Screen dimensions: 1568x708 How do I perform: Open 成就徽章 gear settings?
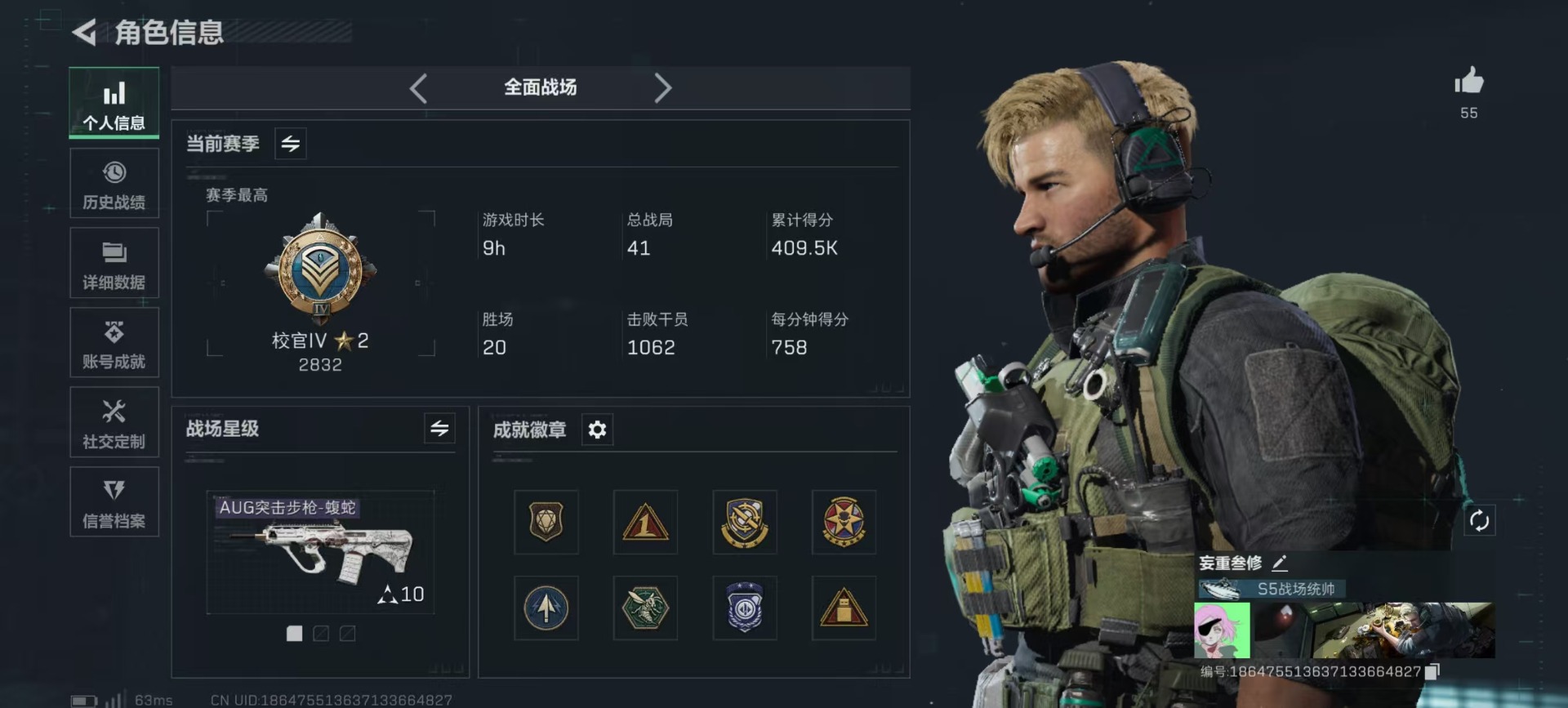click(597, 430)
